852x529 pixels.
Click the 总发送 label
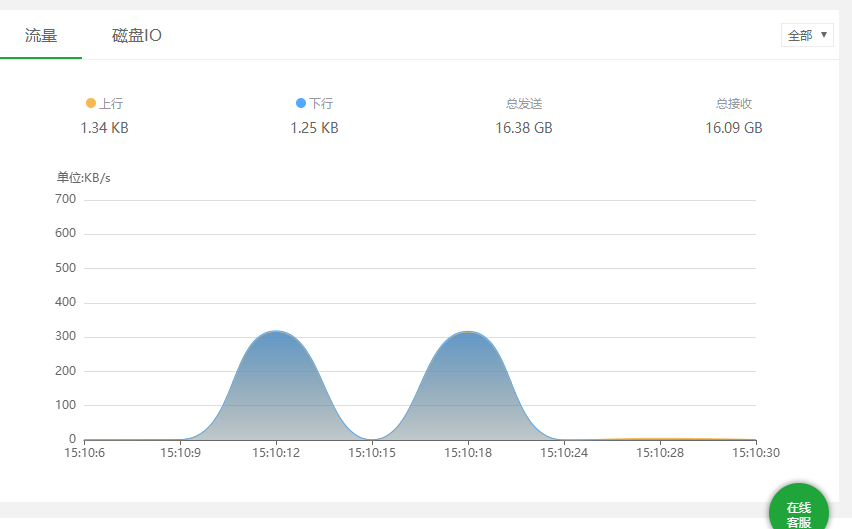click(x=524, y=103)
